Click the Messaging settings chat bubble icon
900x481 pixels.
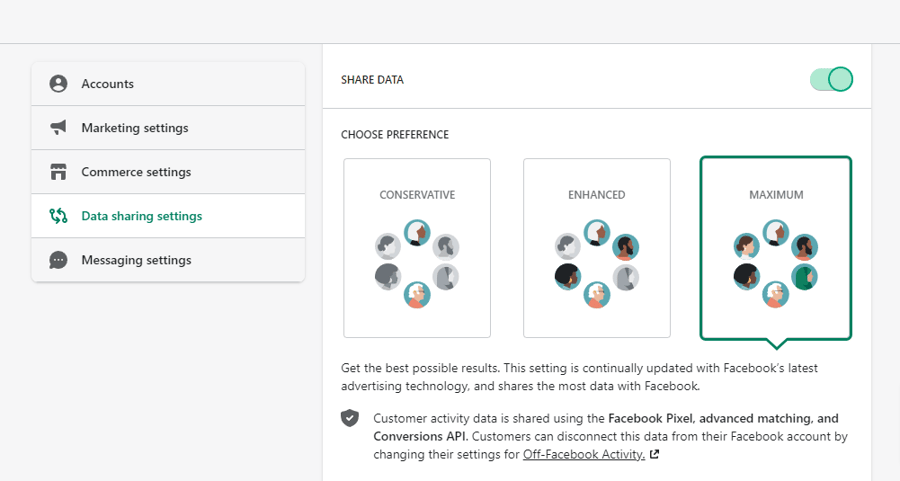[x=59, y=260]
